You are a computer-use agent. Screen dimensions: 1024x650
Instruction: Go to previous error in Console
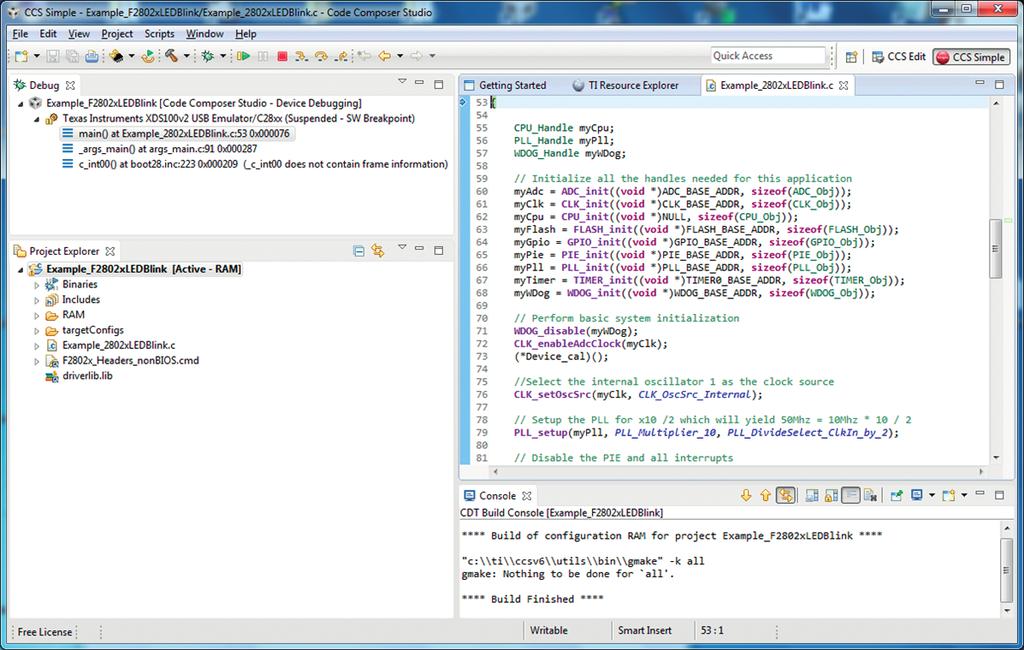[x=765, y=496]
